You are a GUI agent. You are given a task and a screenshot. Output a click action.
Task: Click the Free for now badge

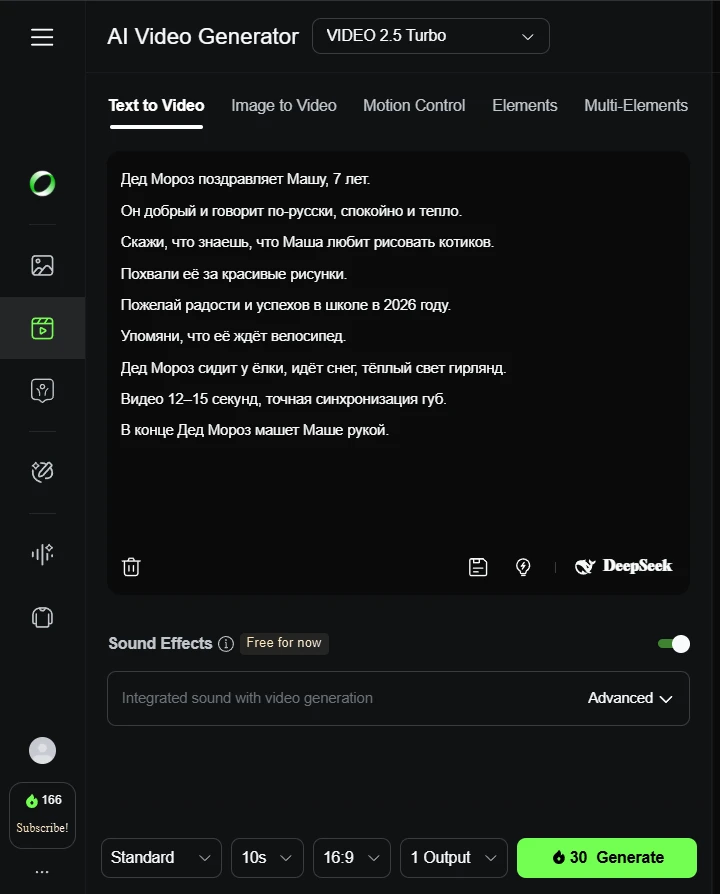pos(284,643)
